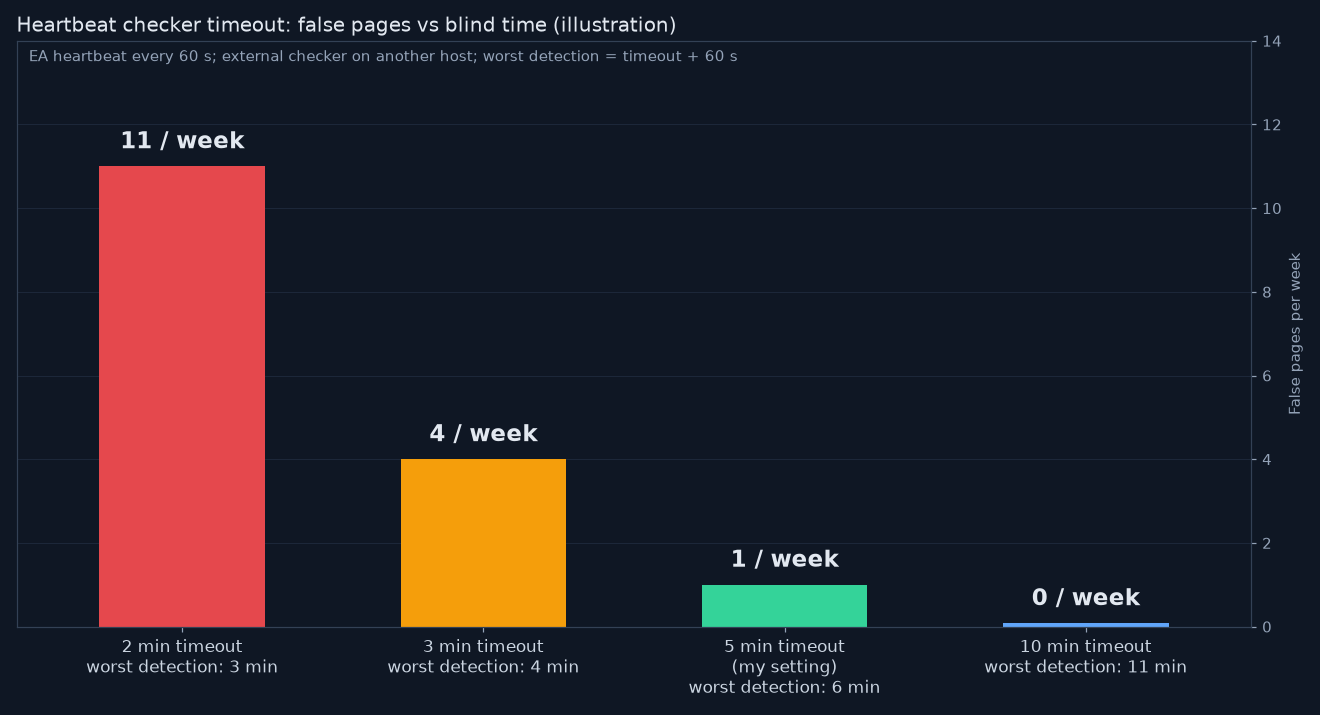This screenshot has width=1320, height=715.
Task: Click the y-axis tick label 10
Action: click(x=1272, y=209)
